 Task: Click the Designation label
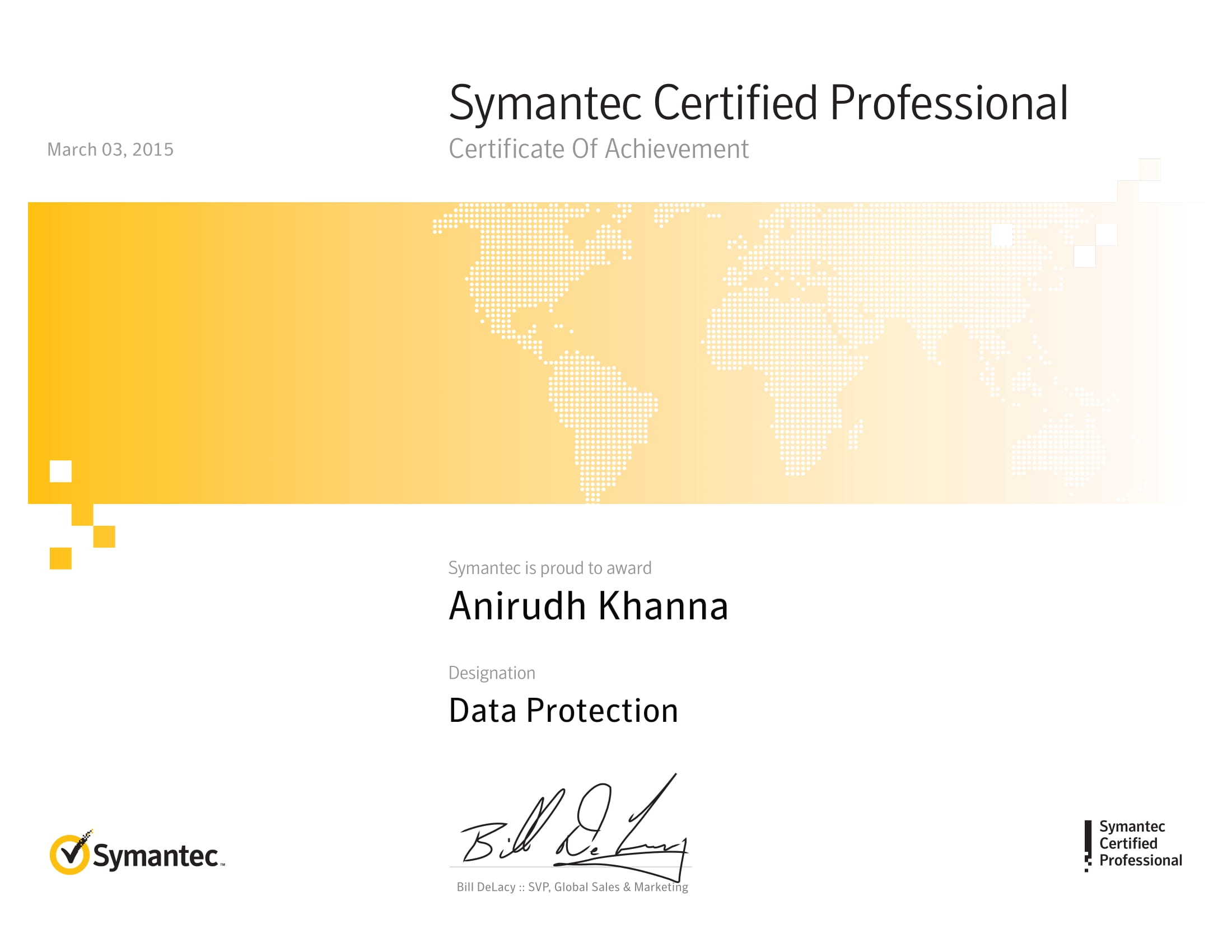(491, 673)
